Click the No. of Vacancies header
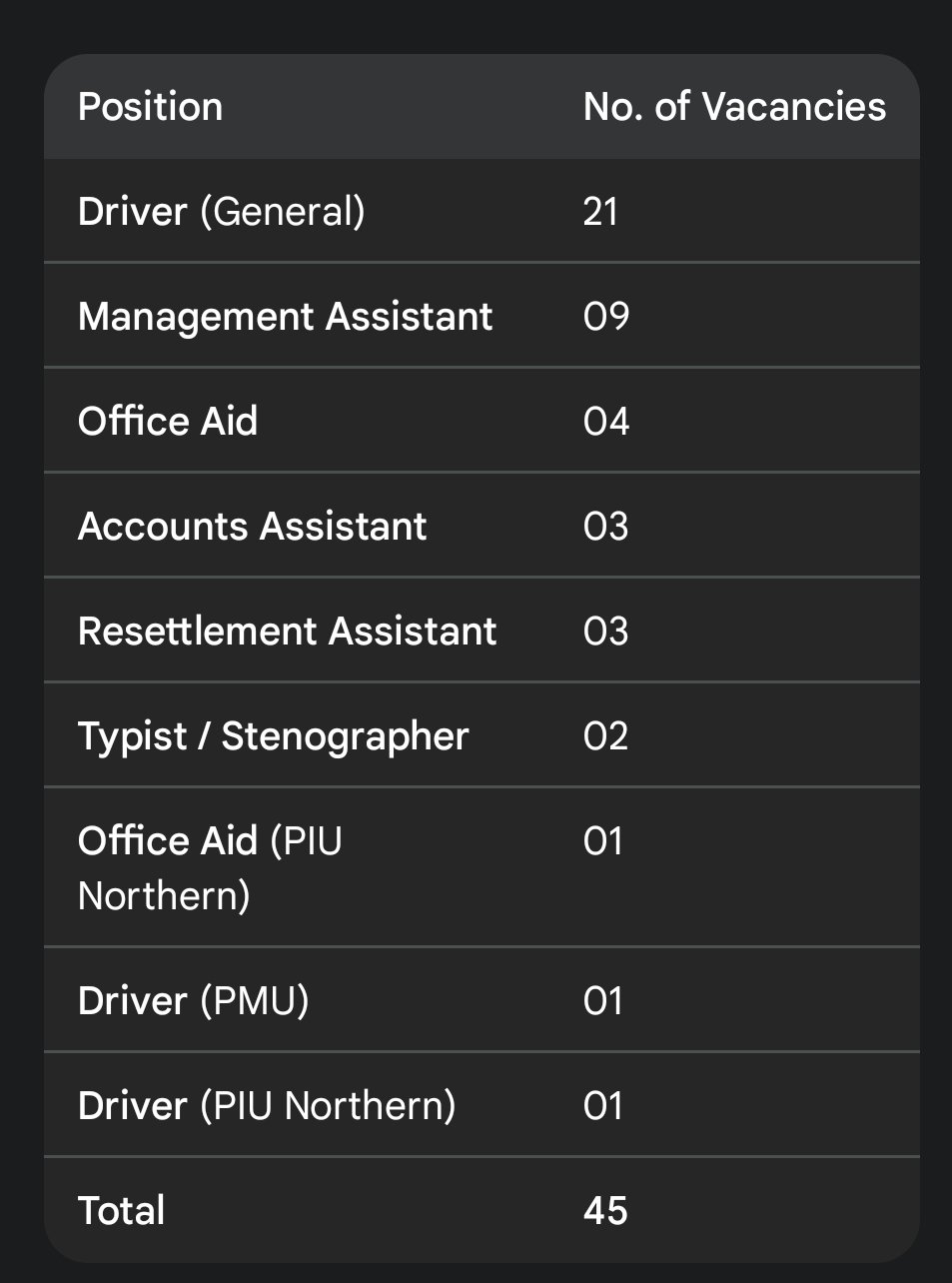The width and height of the screenshot is (952, 1283). point(734,107)
